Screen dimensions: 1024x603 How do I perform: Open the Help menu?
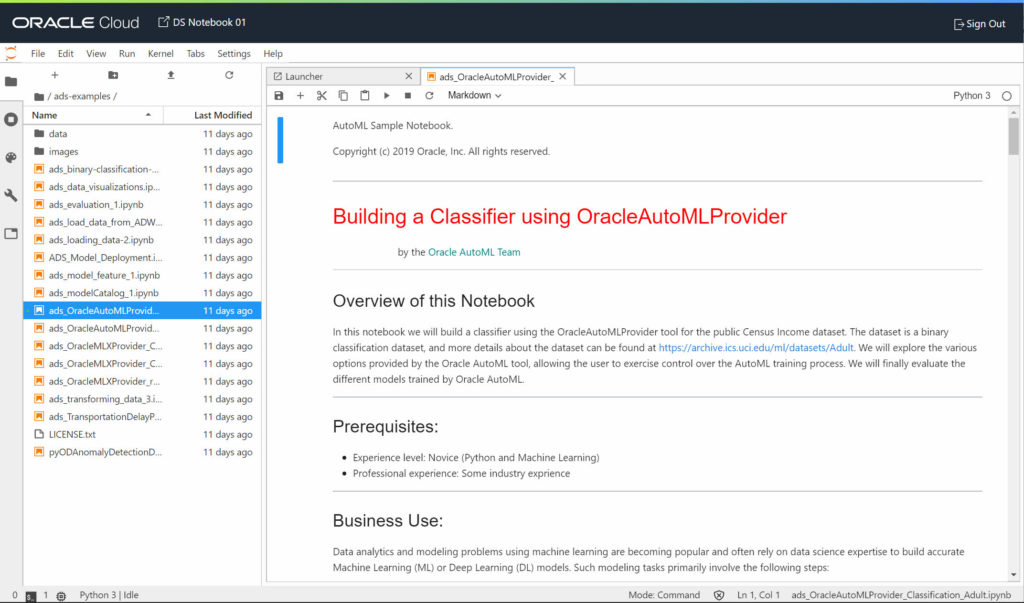pos(273,54)
